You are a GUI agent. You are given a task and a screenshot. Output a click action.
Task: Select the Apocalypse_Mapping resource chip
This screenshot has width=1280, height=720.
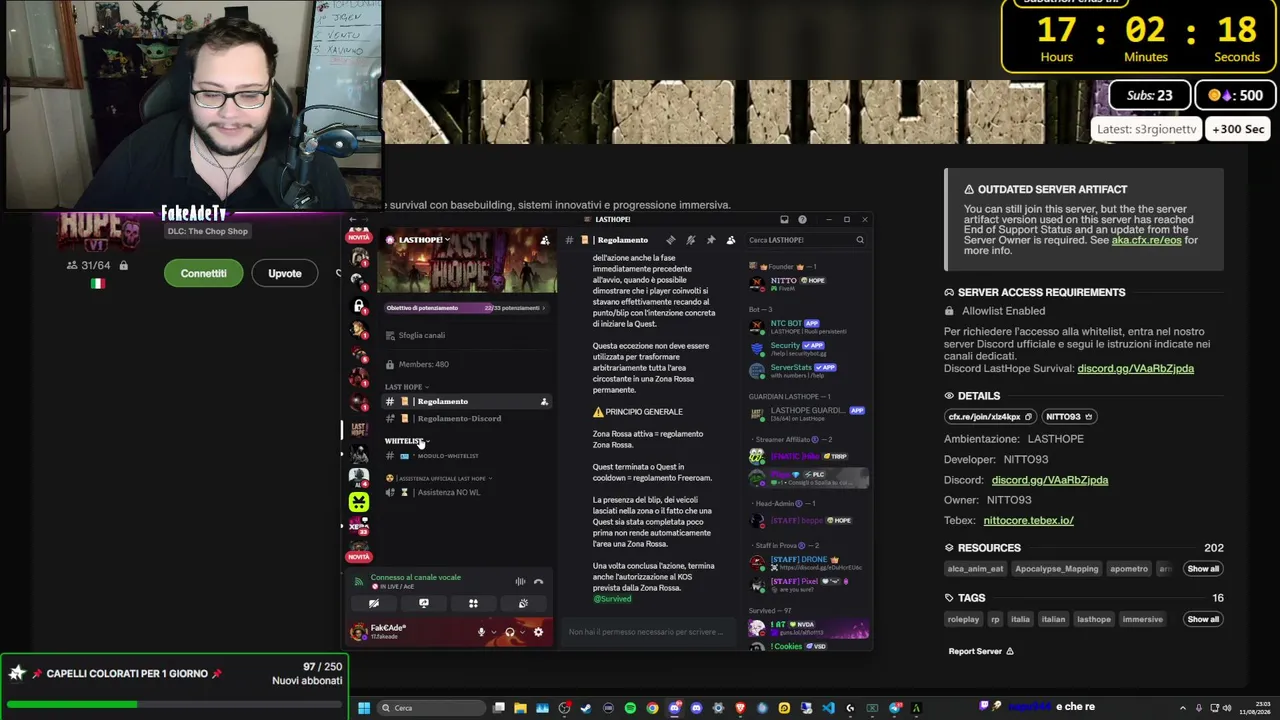click(1056, 569)
